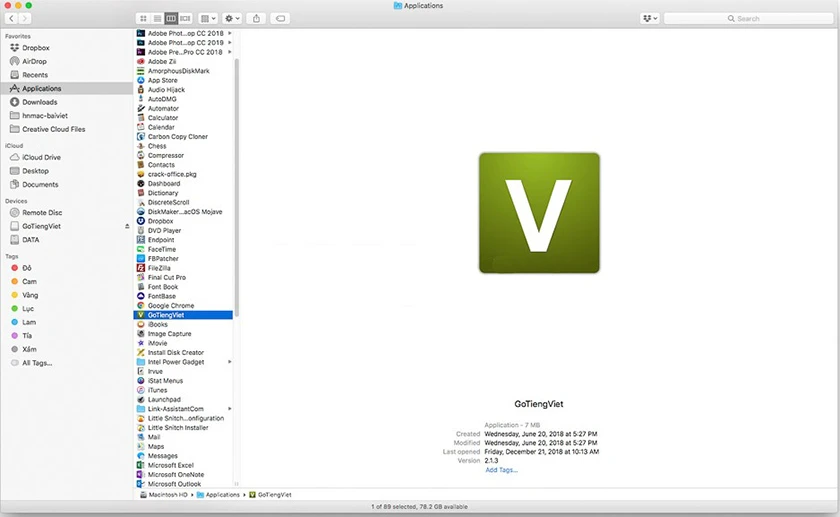Click the Add Tags link
Viewport: 840px width, 517px height.
[501, 470]
